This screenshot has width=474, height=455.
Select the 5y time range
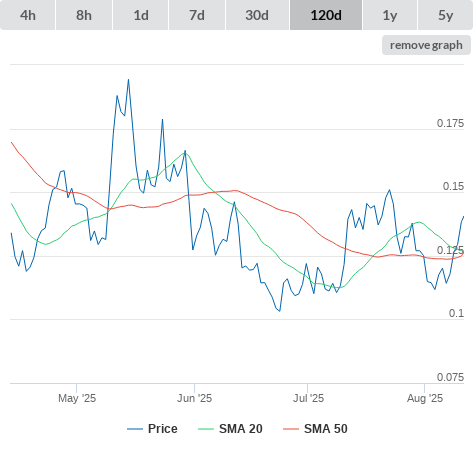coord(445,15)
